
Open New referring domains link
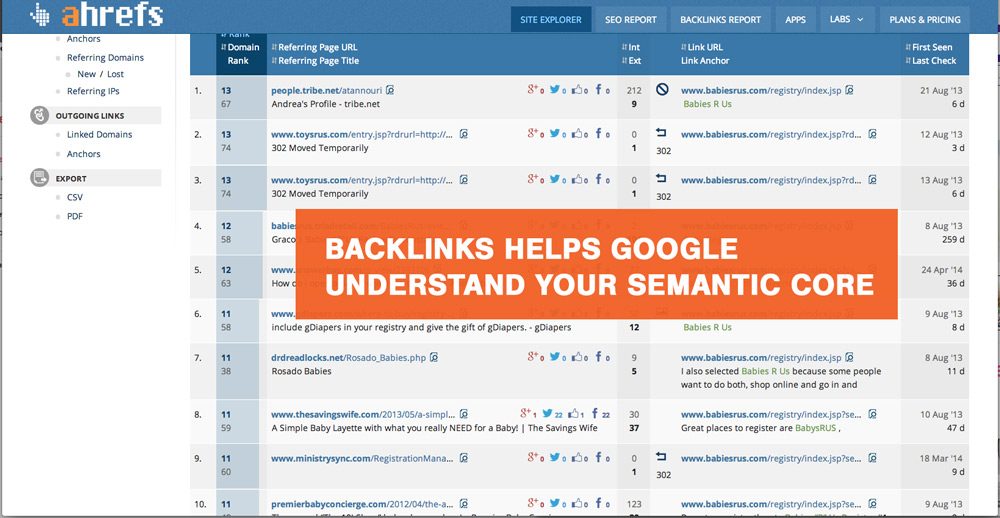[x=86, y=74]
